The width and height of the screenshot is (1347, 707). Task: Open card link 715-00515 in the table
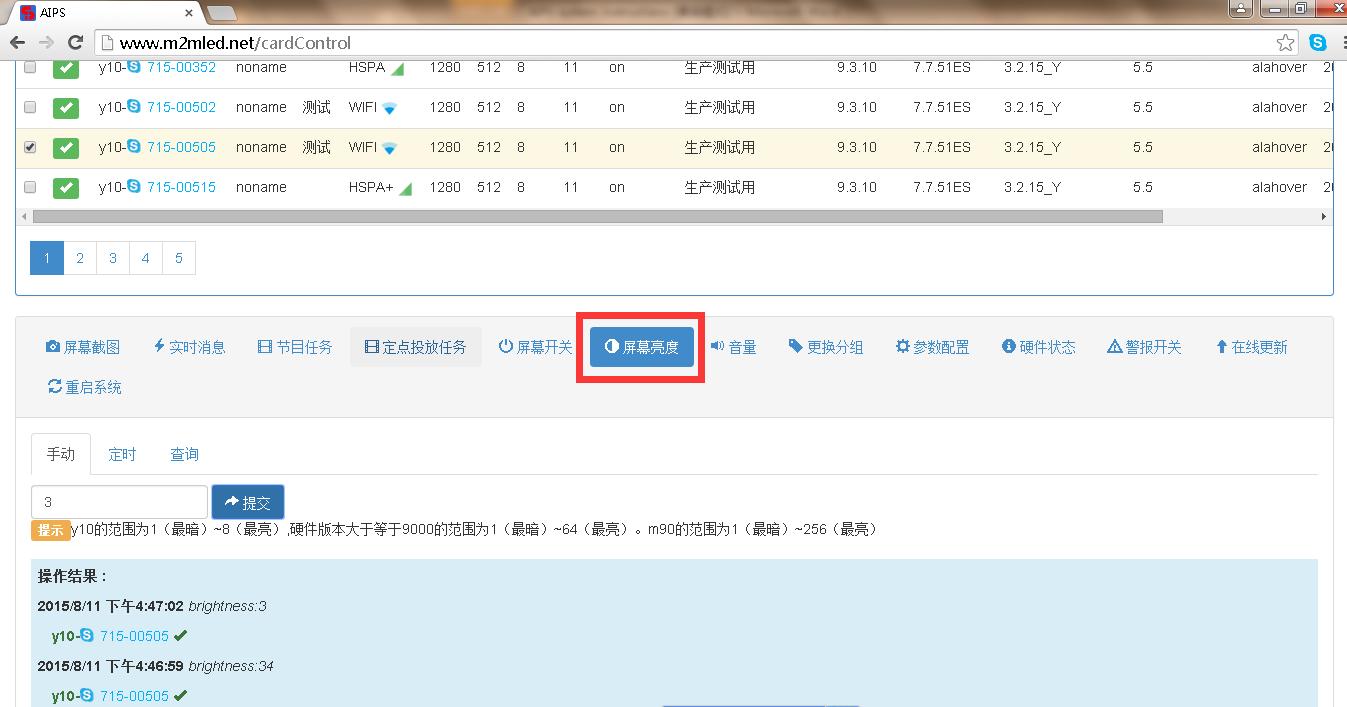pyautogui.click(x=181, y=187)
